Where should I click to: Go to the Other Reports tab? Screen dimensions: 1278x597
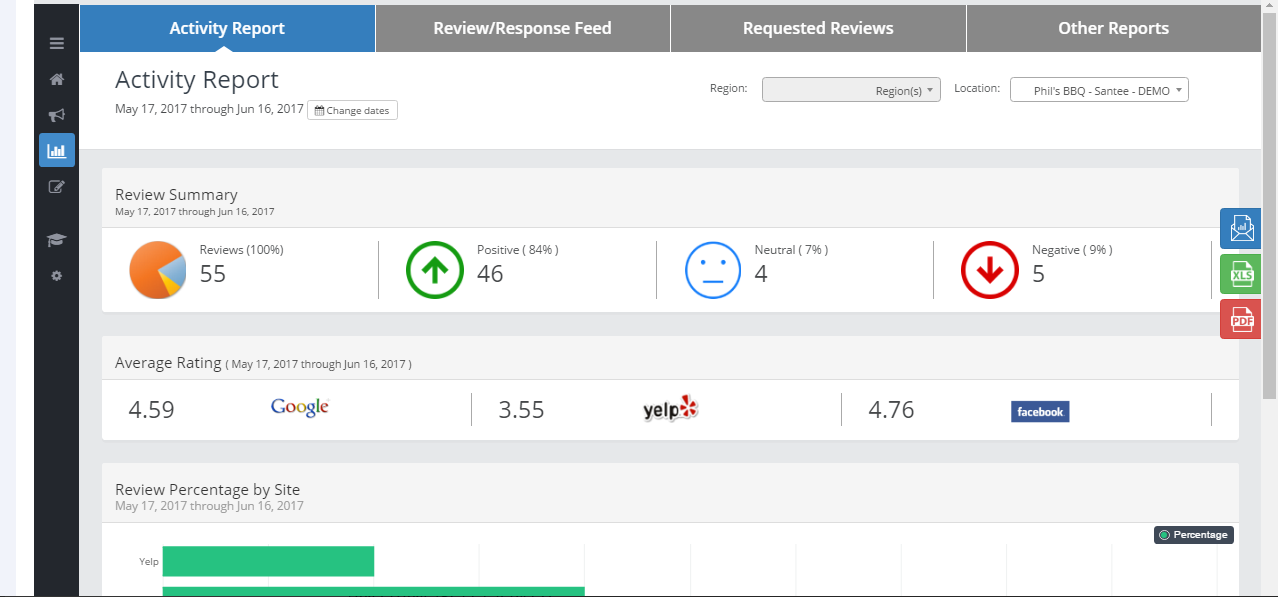[1113, 28]
